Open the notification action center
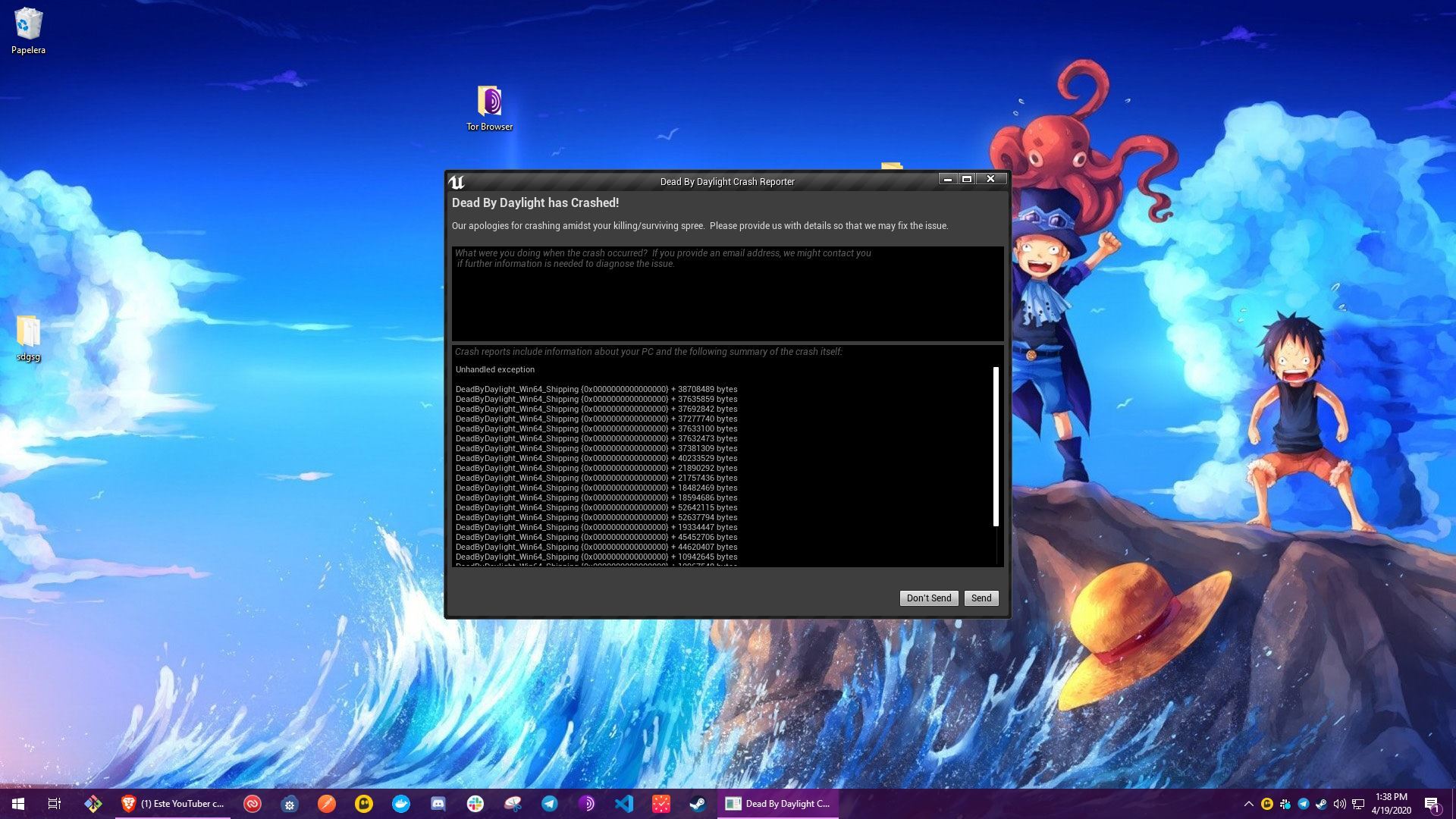Viewport: 1456px width, 819px height. click(x=1432, y=804)
